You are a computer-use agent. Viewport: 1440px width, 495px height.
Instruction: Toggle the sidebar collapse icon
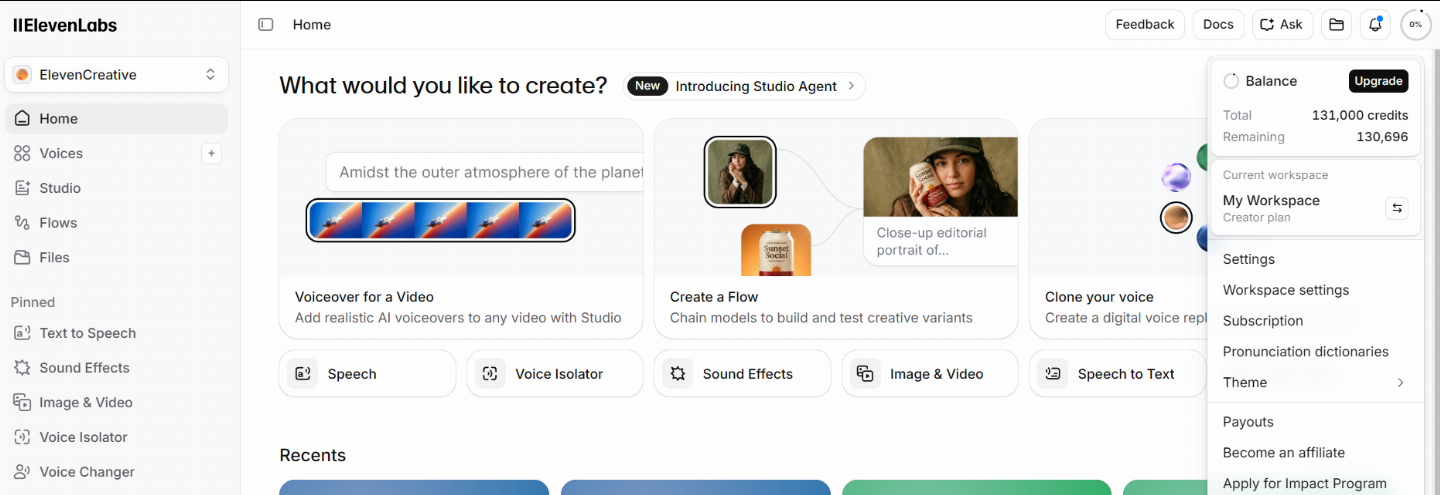click(x=266, y=25)
